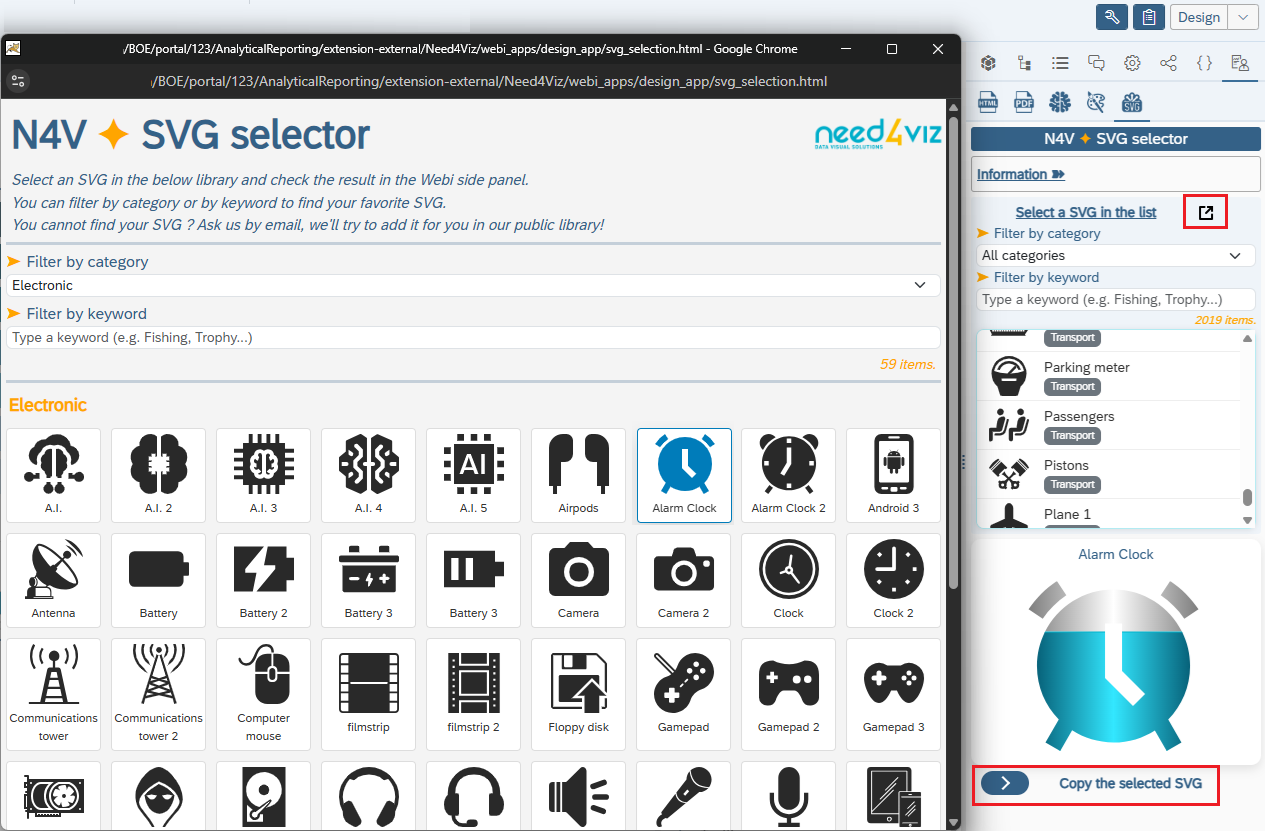Click the clipboard icon button
The height and width of the screenshot is (831, 1265).
(1150, 17)
